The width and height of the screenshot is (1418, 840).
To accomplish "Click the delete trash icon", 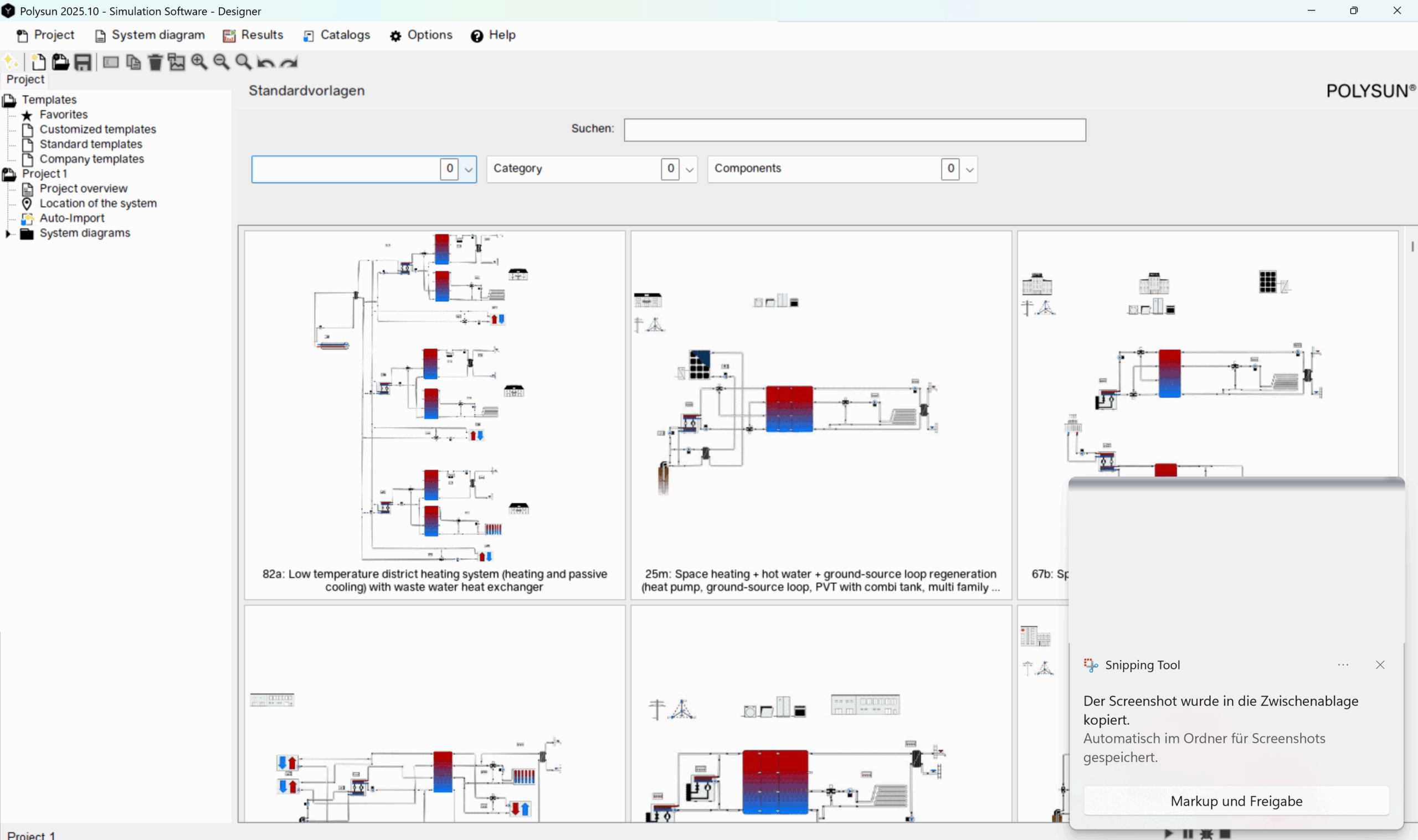I will point(155,62).
